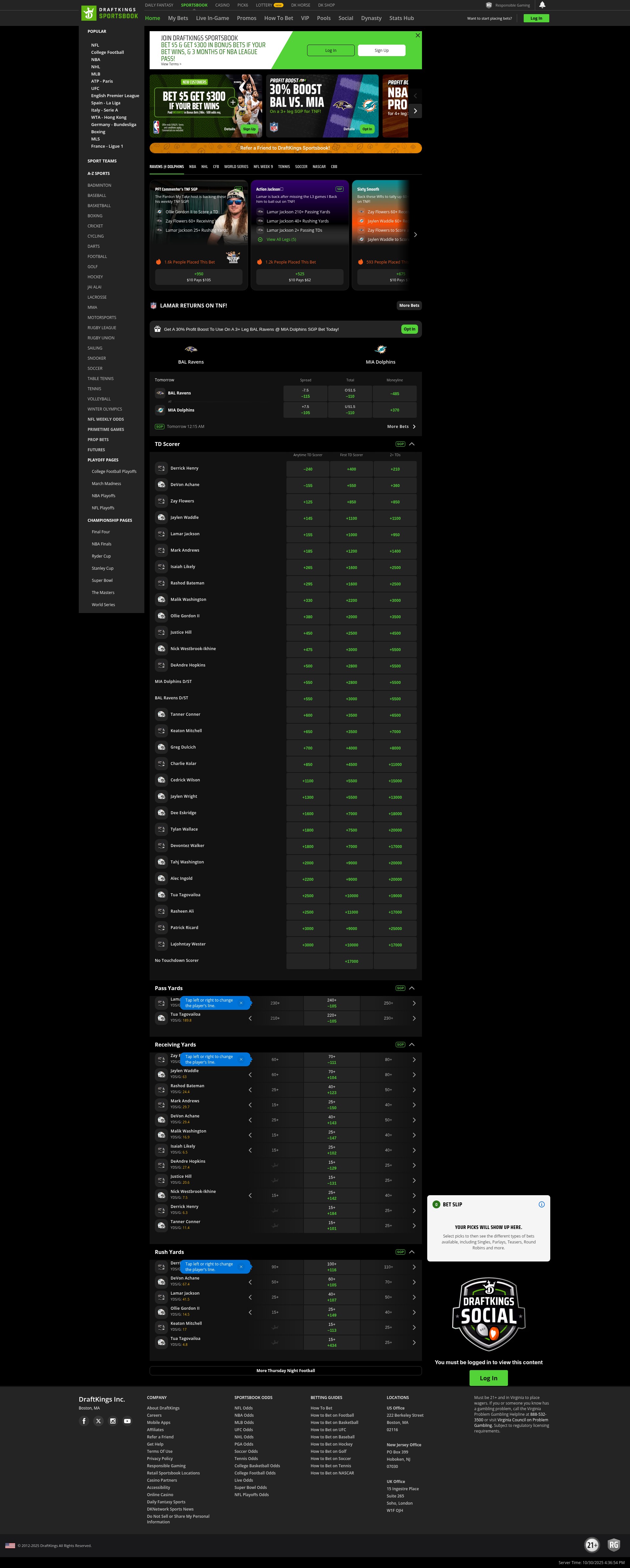Show lower line for Tua Tagovailoa pass yards
Screen dimensions: 630x1568
250,1018
